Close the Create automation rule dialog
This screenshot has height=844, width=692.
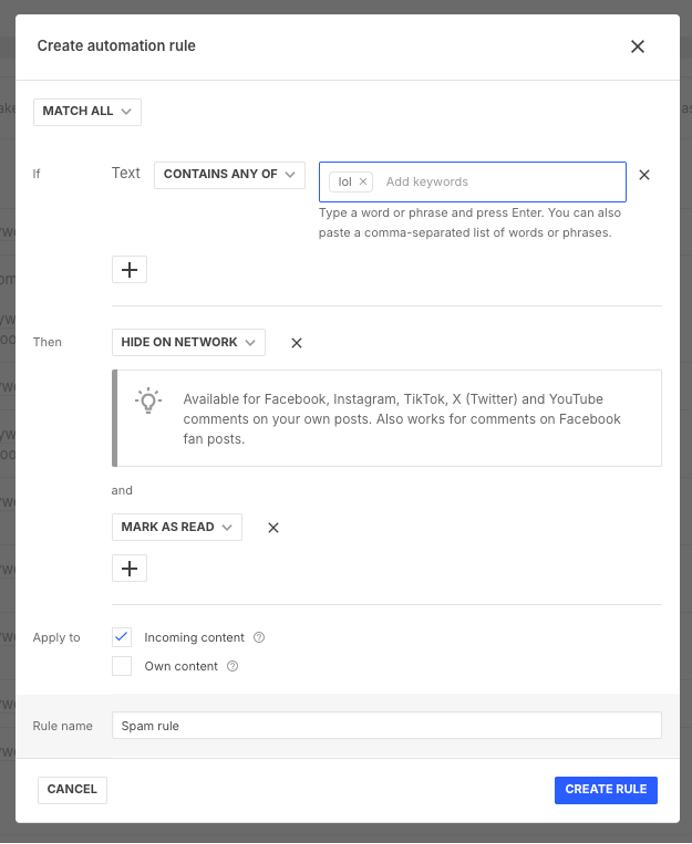(637, 46)
